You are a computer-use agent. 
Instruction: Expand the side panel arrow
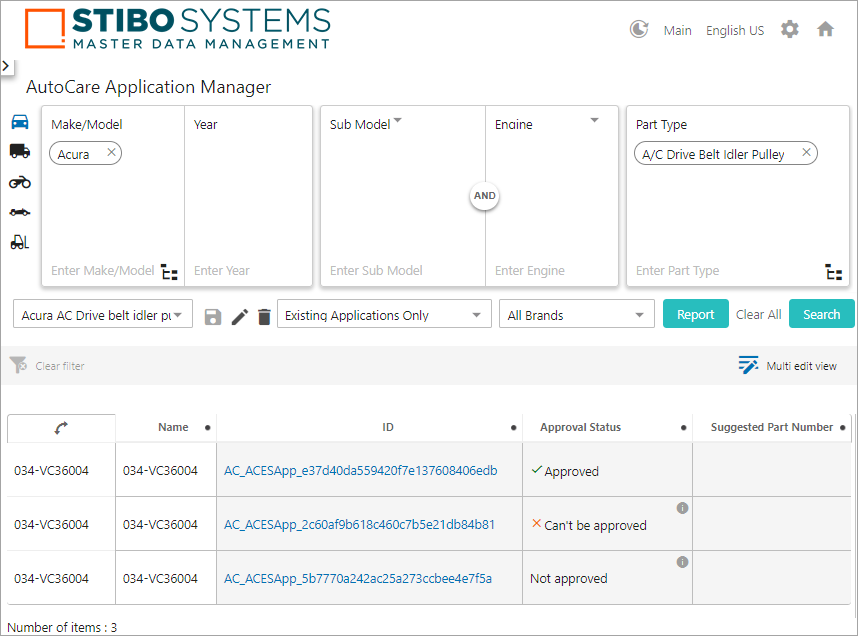click(x=6, y=66)
